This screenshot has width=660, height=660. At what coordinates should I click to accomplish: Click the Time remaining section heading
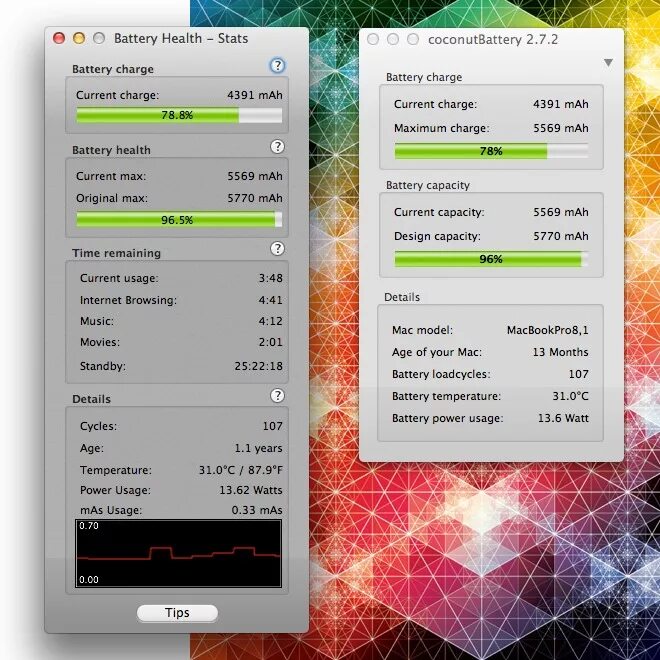tap(117, 253)
